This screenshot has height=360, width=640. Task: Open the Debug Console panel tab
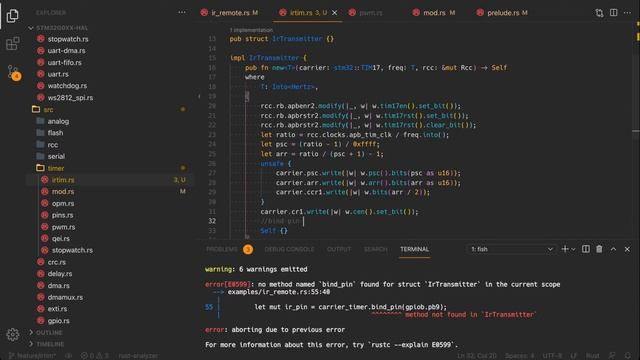(x=289, y=249)
